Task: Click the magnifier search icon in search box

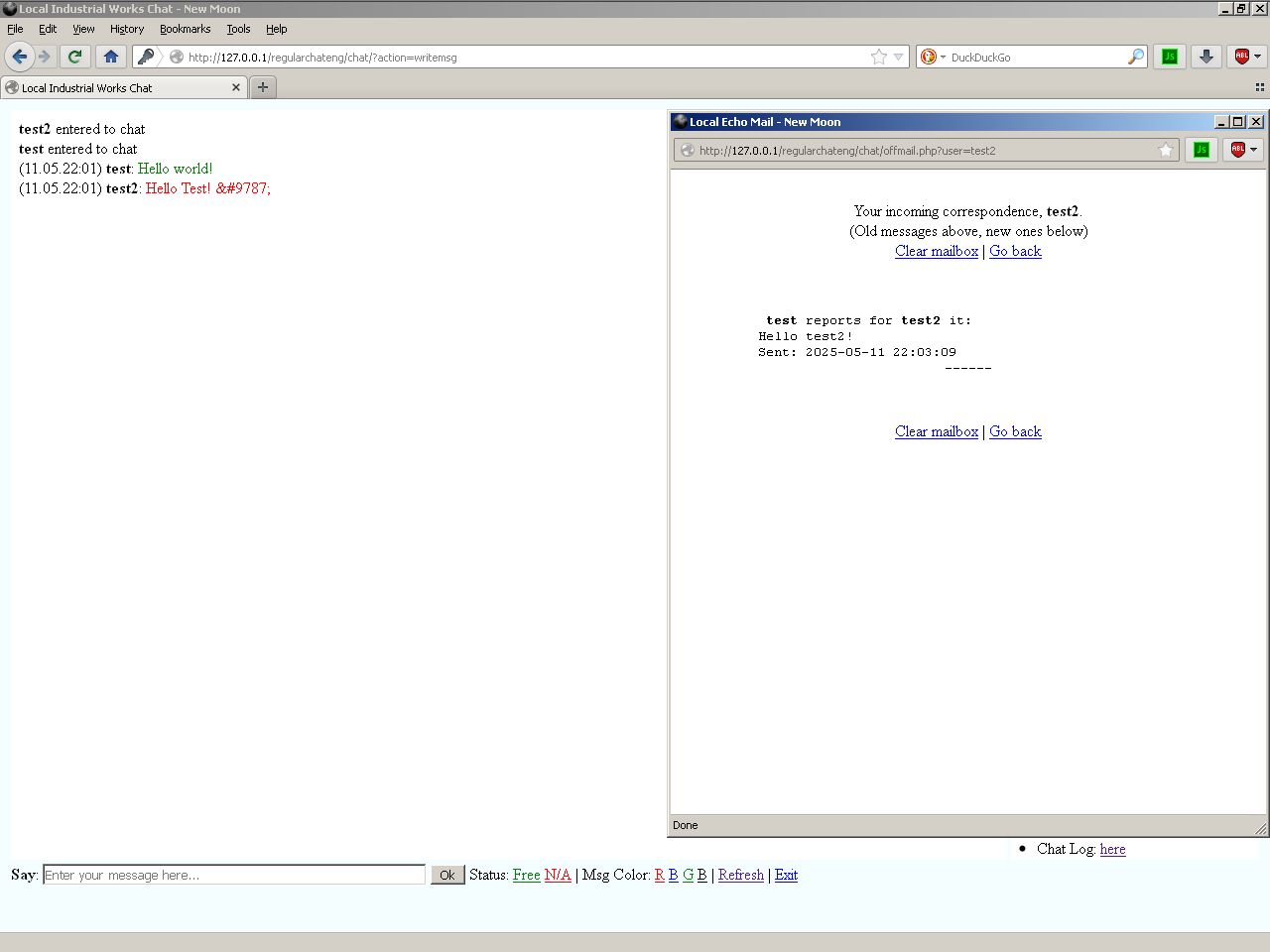Action: click(x=1135, y=57)
